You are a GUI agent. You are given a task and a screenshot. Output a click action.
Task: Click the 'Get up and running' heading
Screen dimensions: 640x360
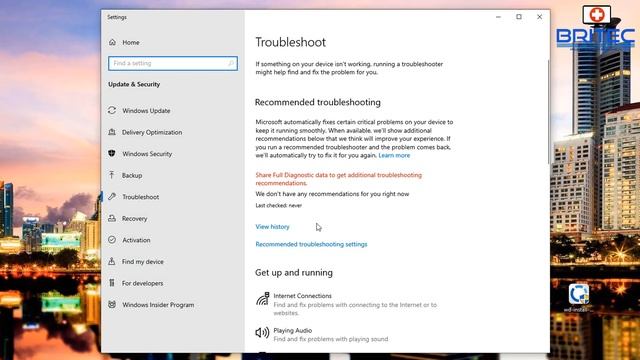(x=294, y=272)
